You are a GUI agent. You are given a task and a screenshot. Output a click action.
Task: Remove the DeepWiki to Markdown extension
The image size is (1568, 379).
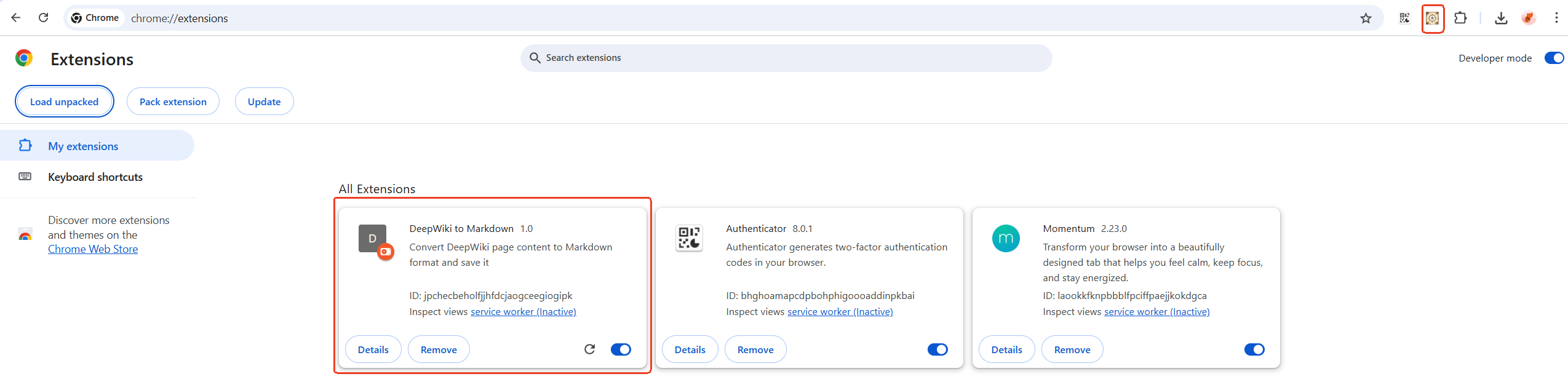click(439, 349)
